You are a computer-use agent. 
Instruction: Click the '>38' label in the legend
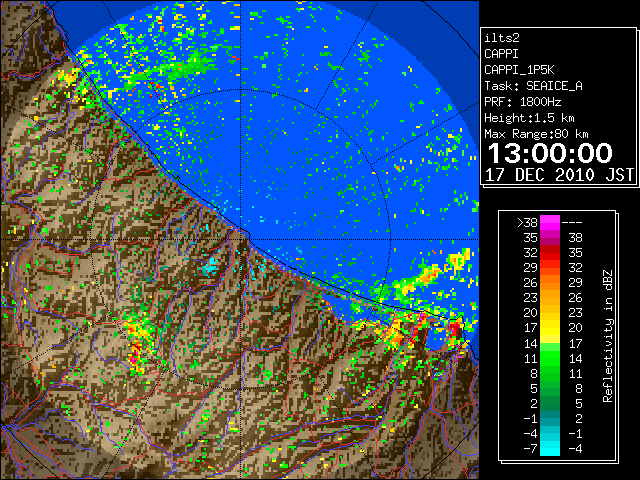[x=527, y=223]
